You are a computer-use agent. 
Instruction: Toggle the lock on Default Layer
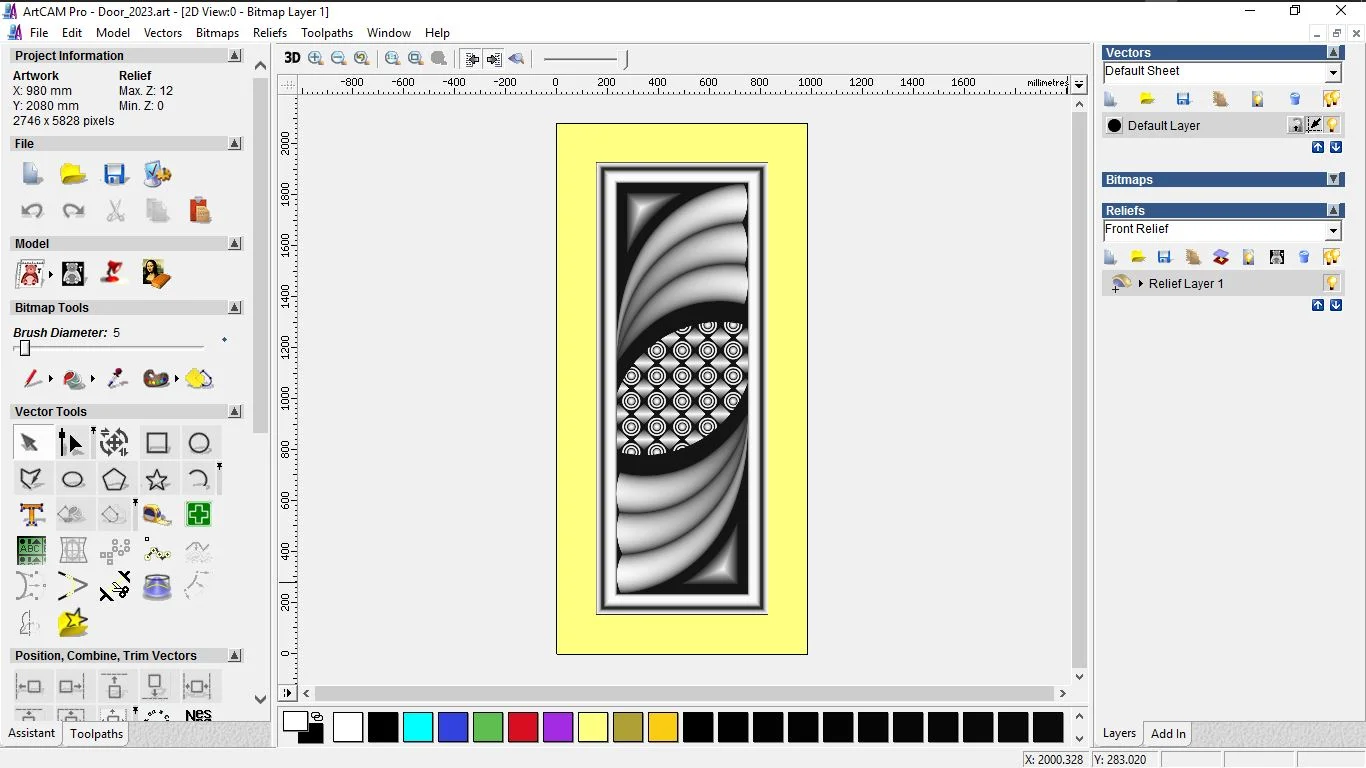pos(1295,125)
